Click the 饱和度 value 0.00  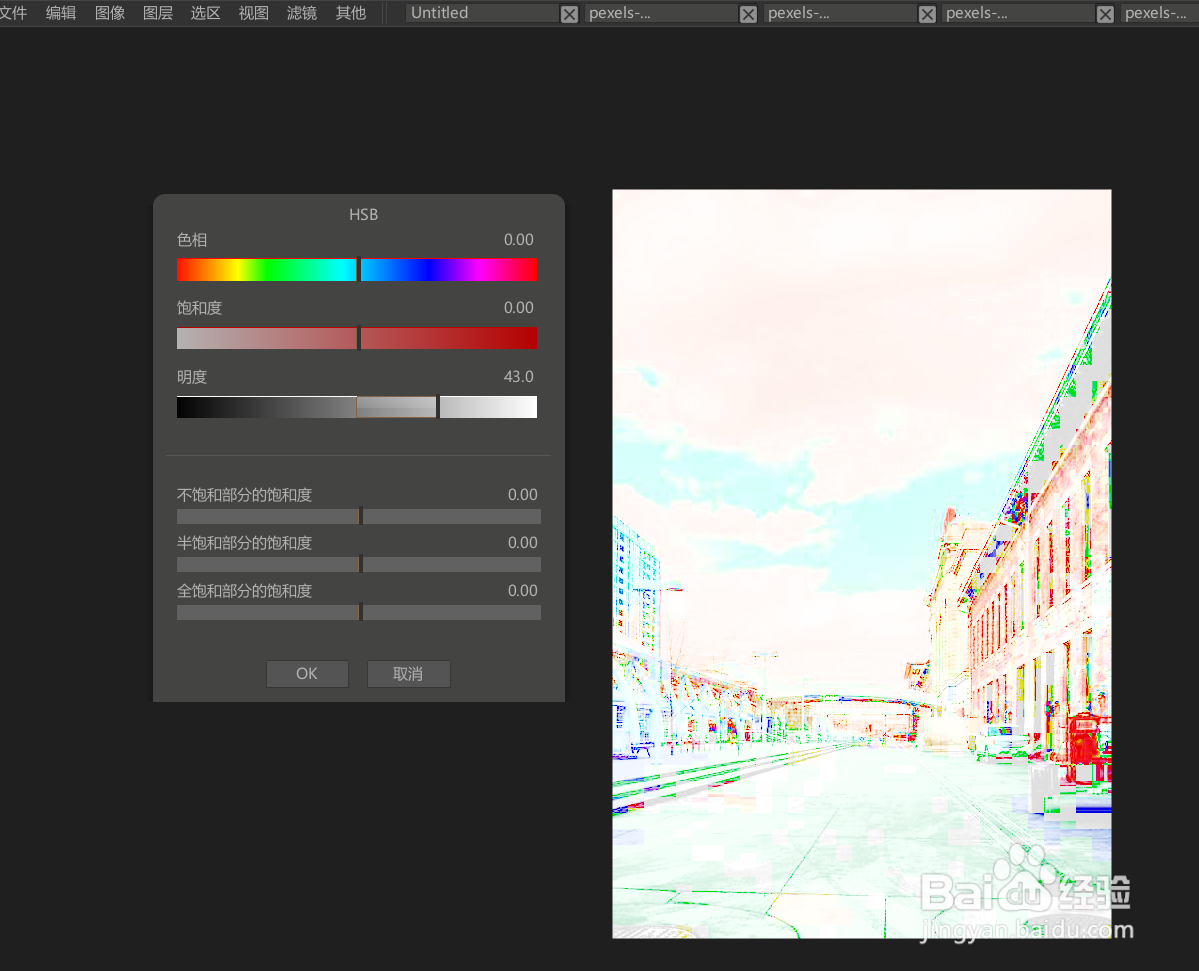point(518,307)
